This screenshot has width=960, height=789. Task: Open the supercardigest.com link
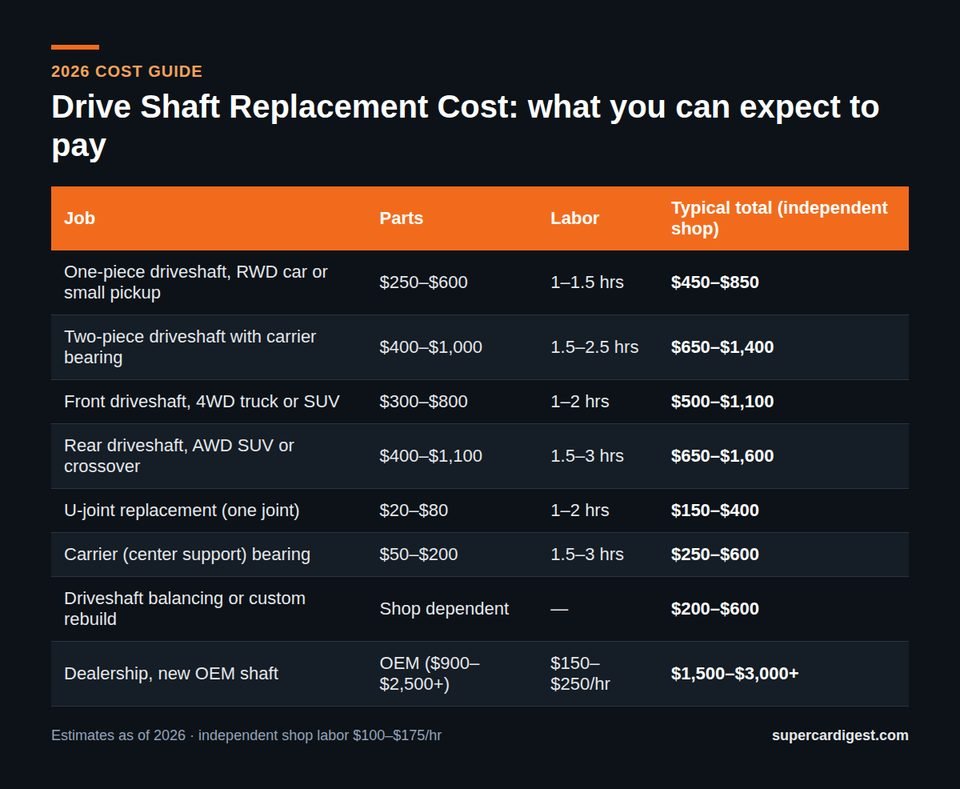[840, 735]
